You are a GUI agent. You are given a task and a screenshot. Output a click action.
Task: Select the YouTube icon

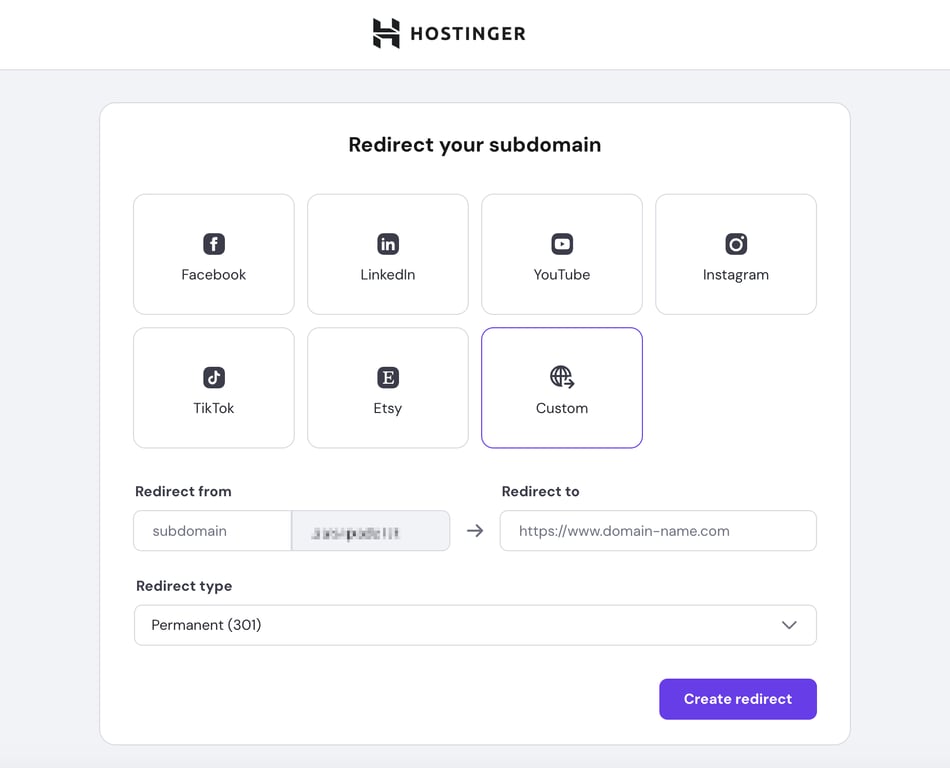(561, 243)
